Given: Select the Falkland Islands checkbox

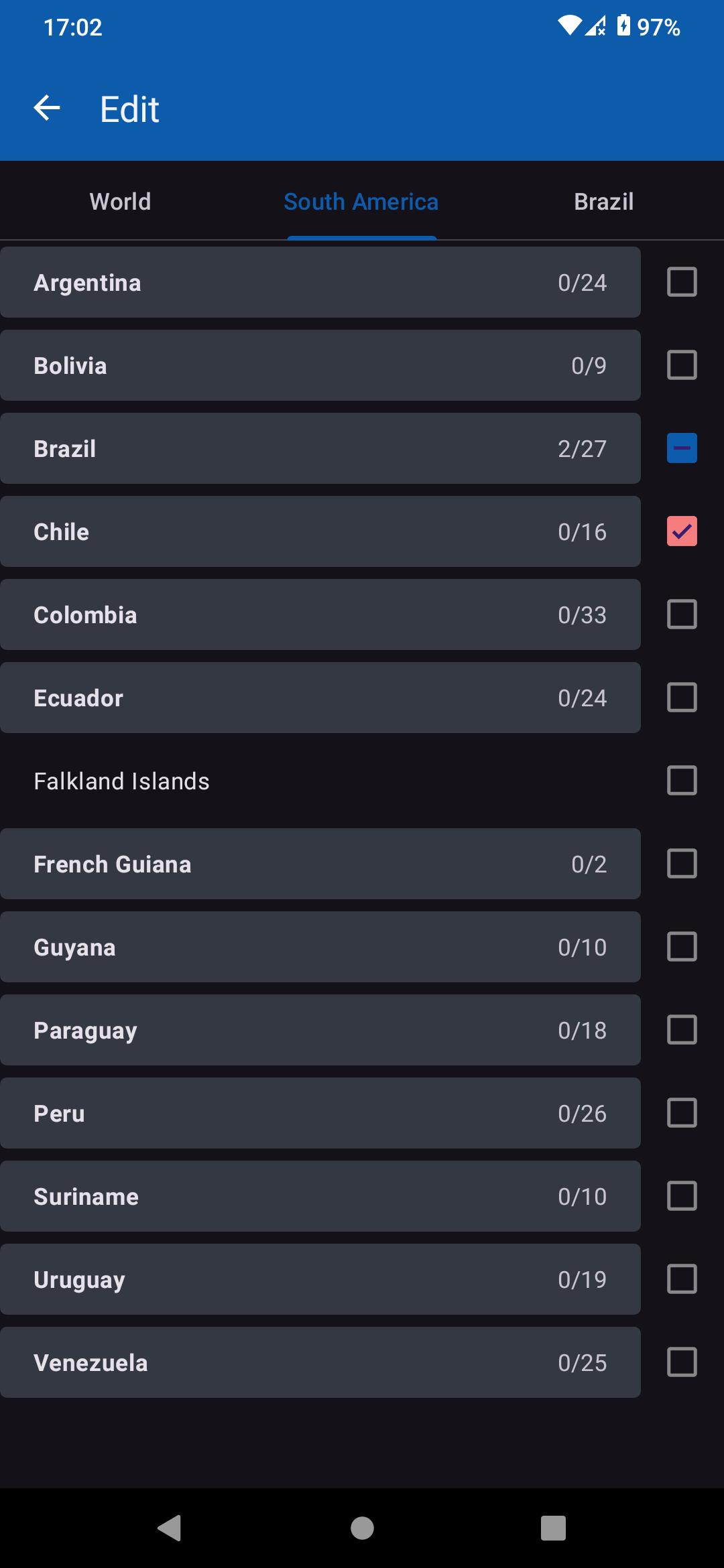Looking at the screenshot, I should (682, 781).
